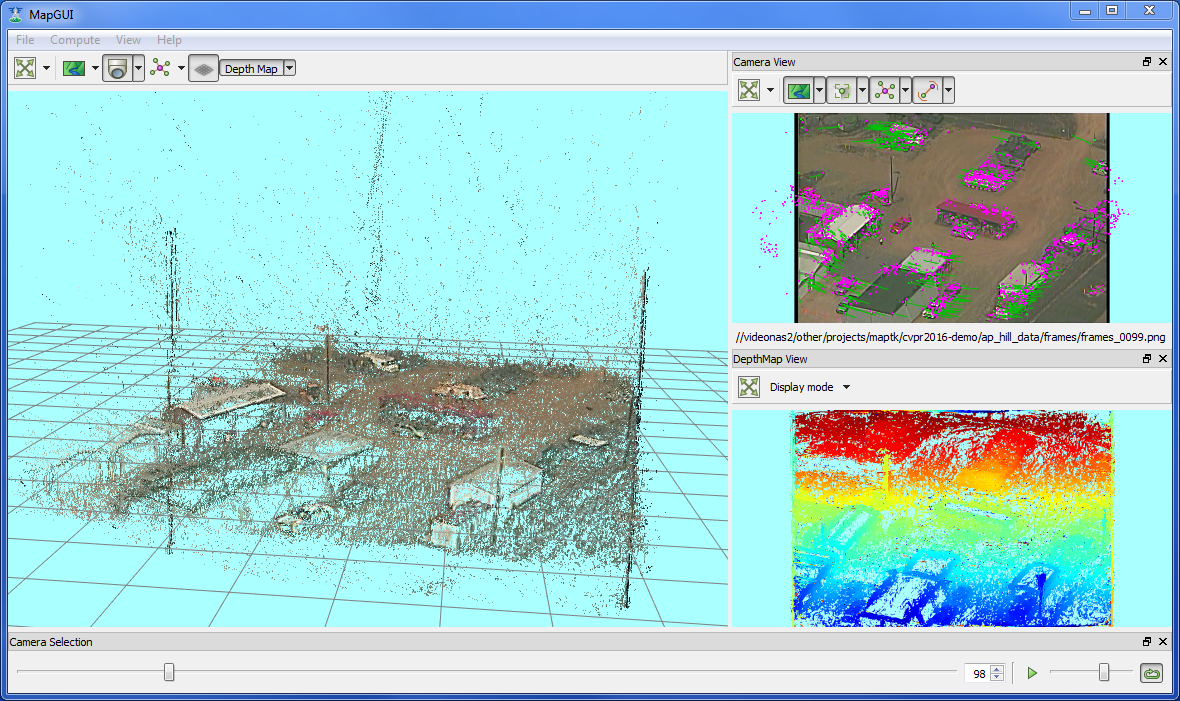Image resolution: width=1180 pixels, height=701 pixels.
Task: Toggle the camera frame image in Camera View toolbar
Action: pyautogui.click(x=798, y=90)
